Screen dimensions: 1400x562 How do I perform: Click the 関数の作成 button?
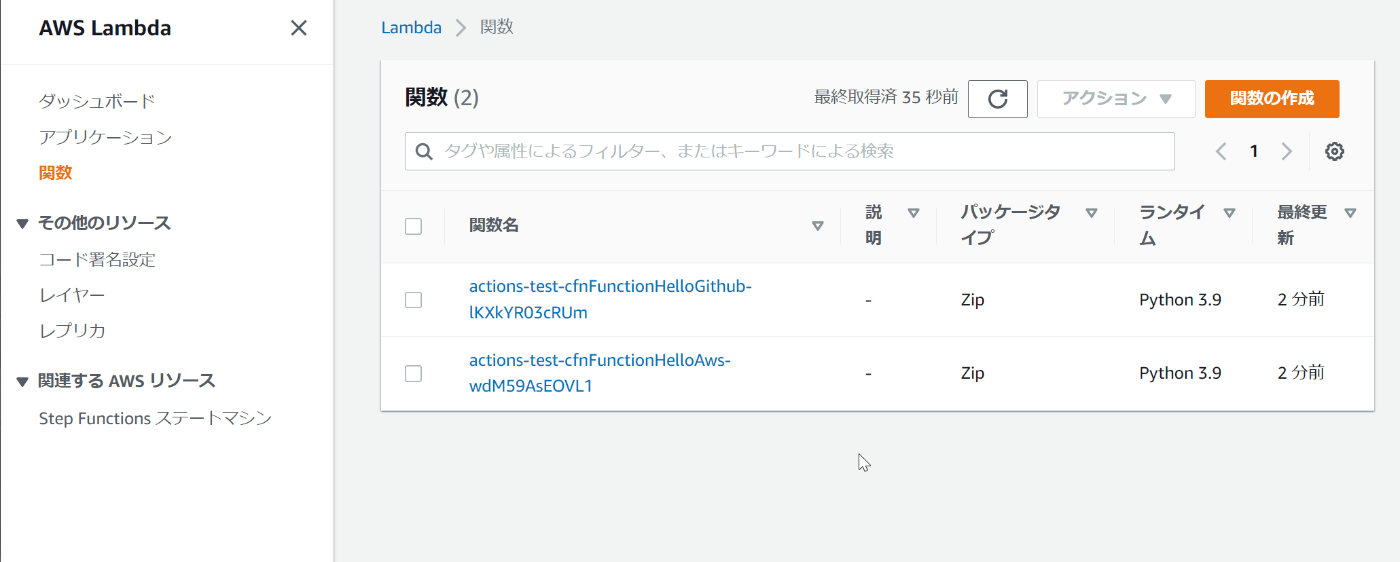(1272, 99)
